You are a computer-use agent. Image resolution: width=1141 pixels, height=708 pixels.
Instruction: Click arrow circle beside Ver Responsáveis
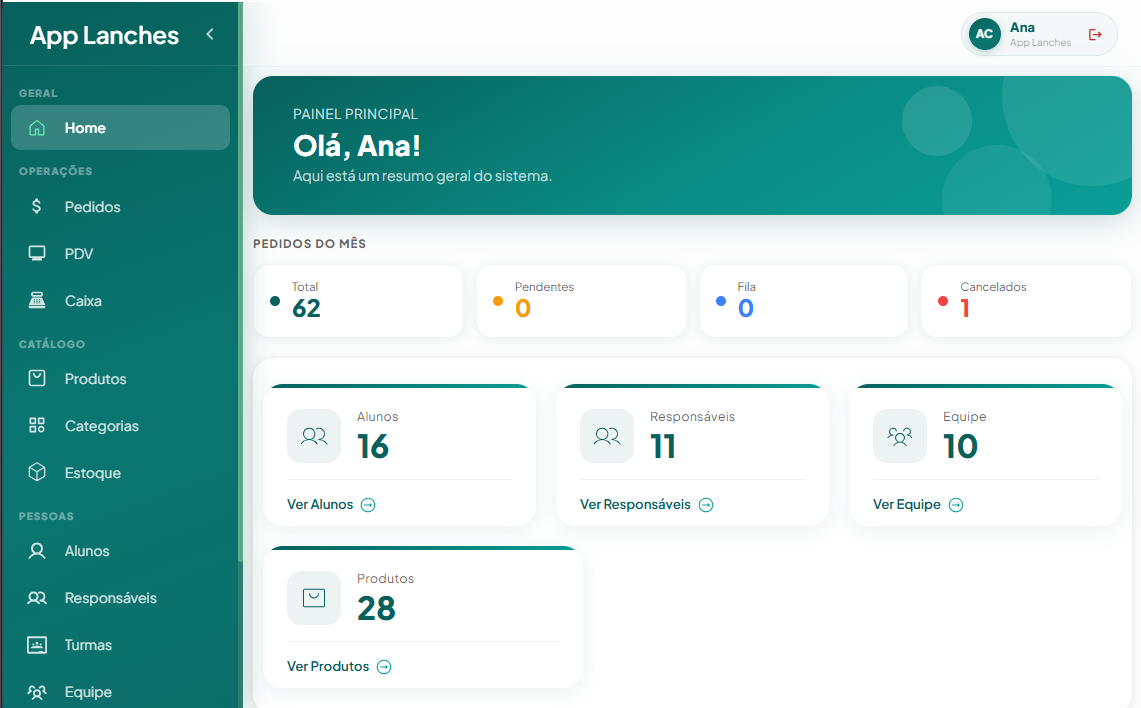pyautogui.click(x=706, y=505)
